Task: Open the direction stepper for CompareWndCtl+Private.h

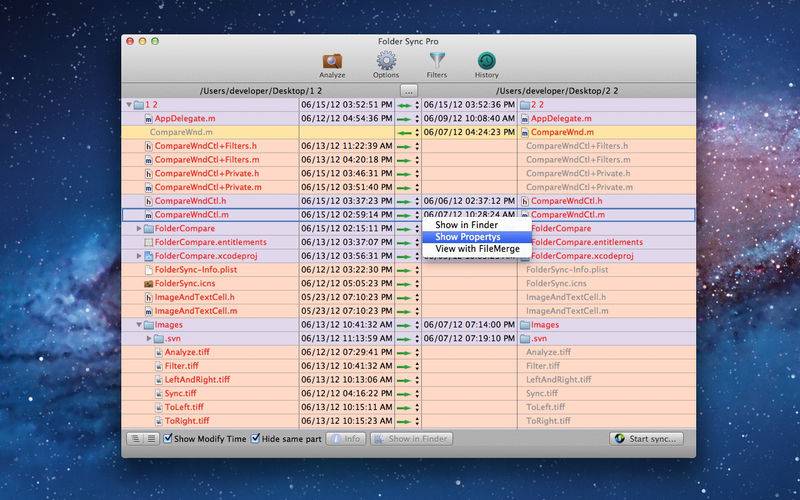Action: (417, 174)
